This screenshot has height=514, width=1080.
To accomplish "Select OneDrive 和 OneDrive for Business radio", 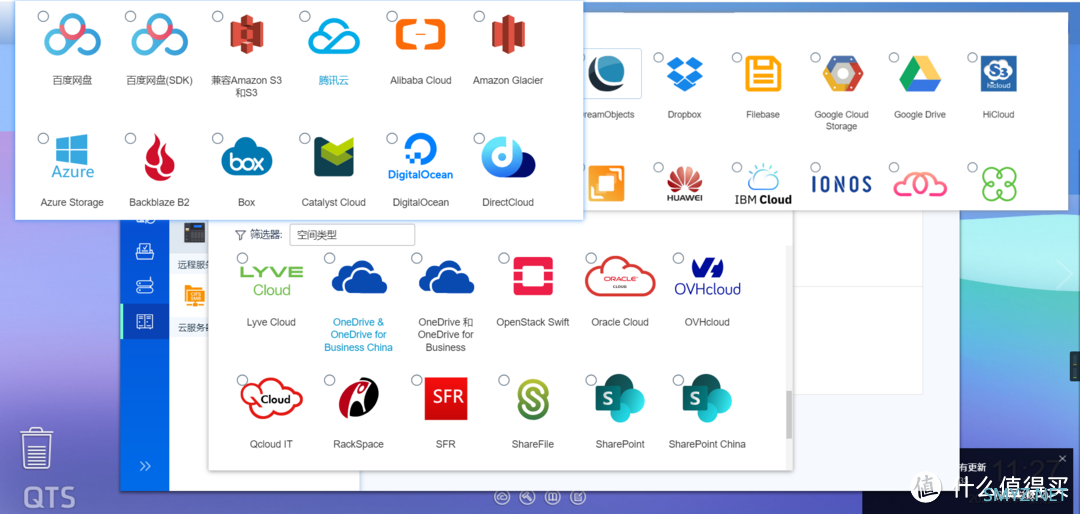I will coord(416,258).
